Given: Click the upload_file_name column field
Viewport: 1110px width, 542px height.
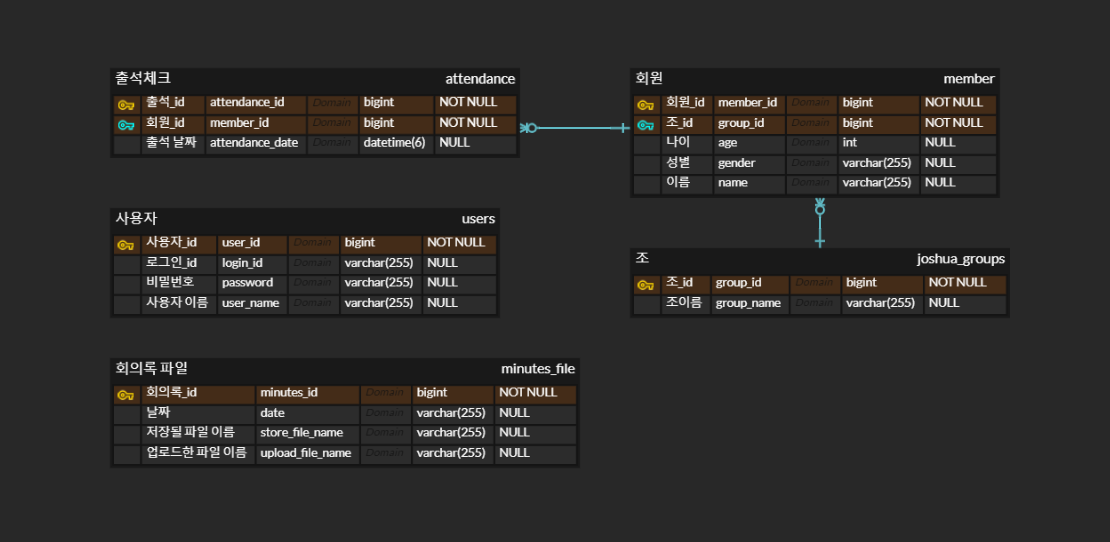Looking at the screenshot, I should 305,453.
